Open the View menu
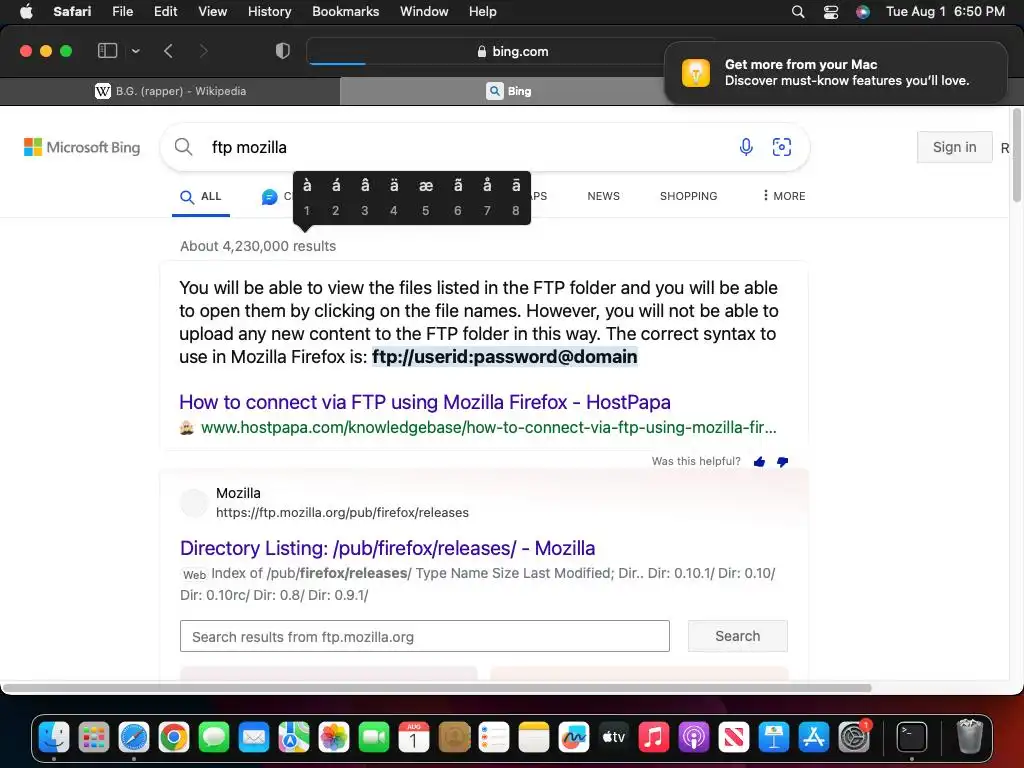Viewport: 1024px width, 768px height. (212, 11)
